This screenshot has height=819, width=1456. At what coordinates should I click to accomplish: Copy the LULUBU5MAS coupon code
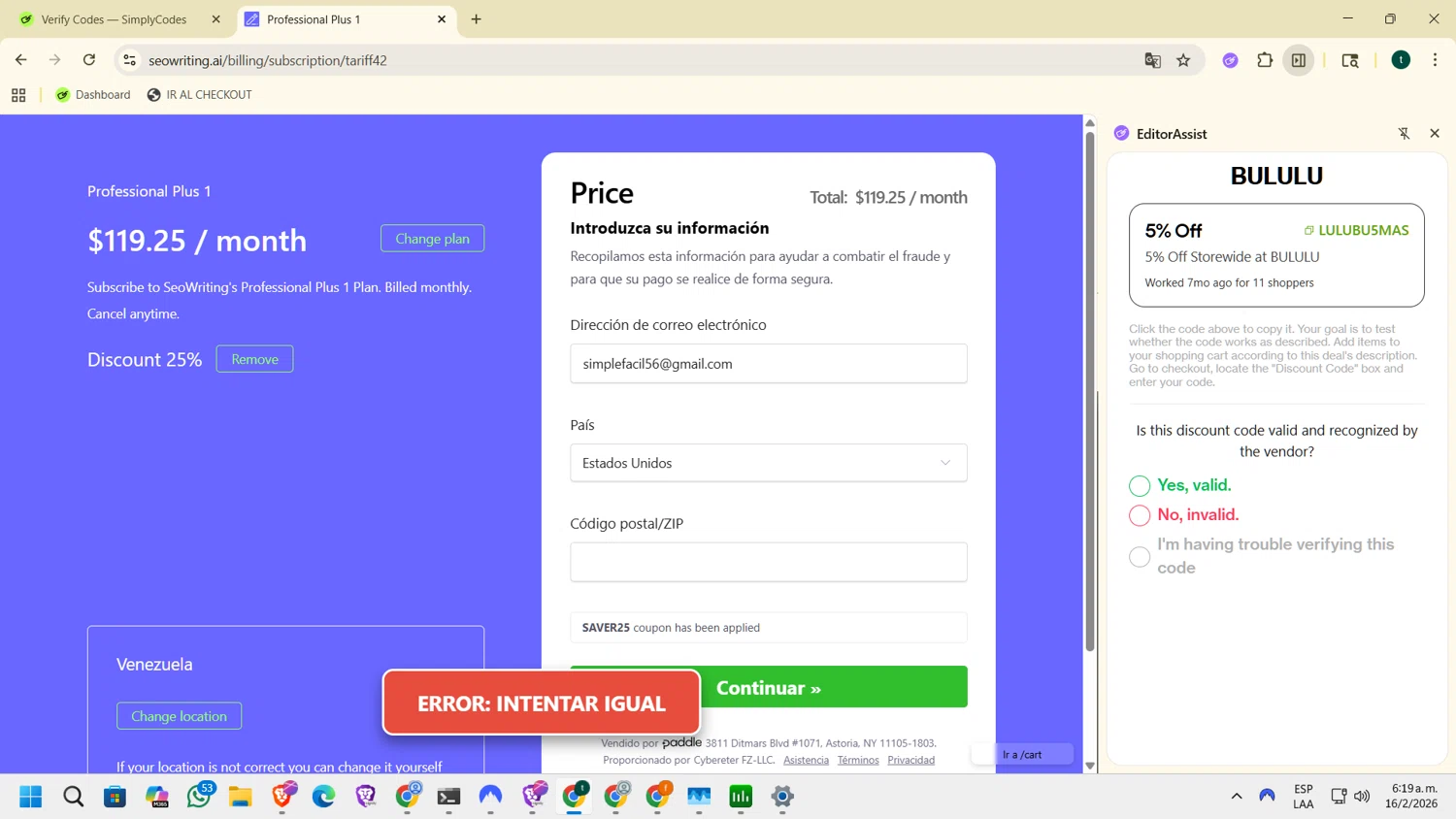(1357, 230)
